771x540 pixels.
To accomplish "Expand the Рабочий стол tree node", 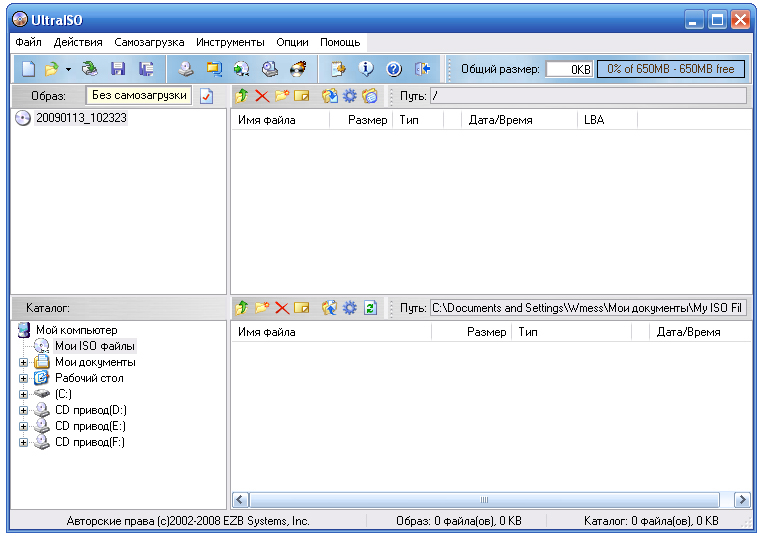I will click(23, 378).
